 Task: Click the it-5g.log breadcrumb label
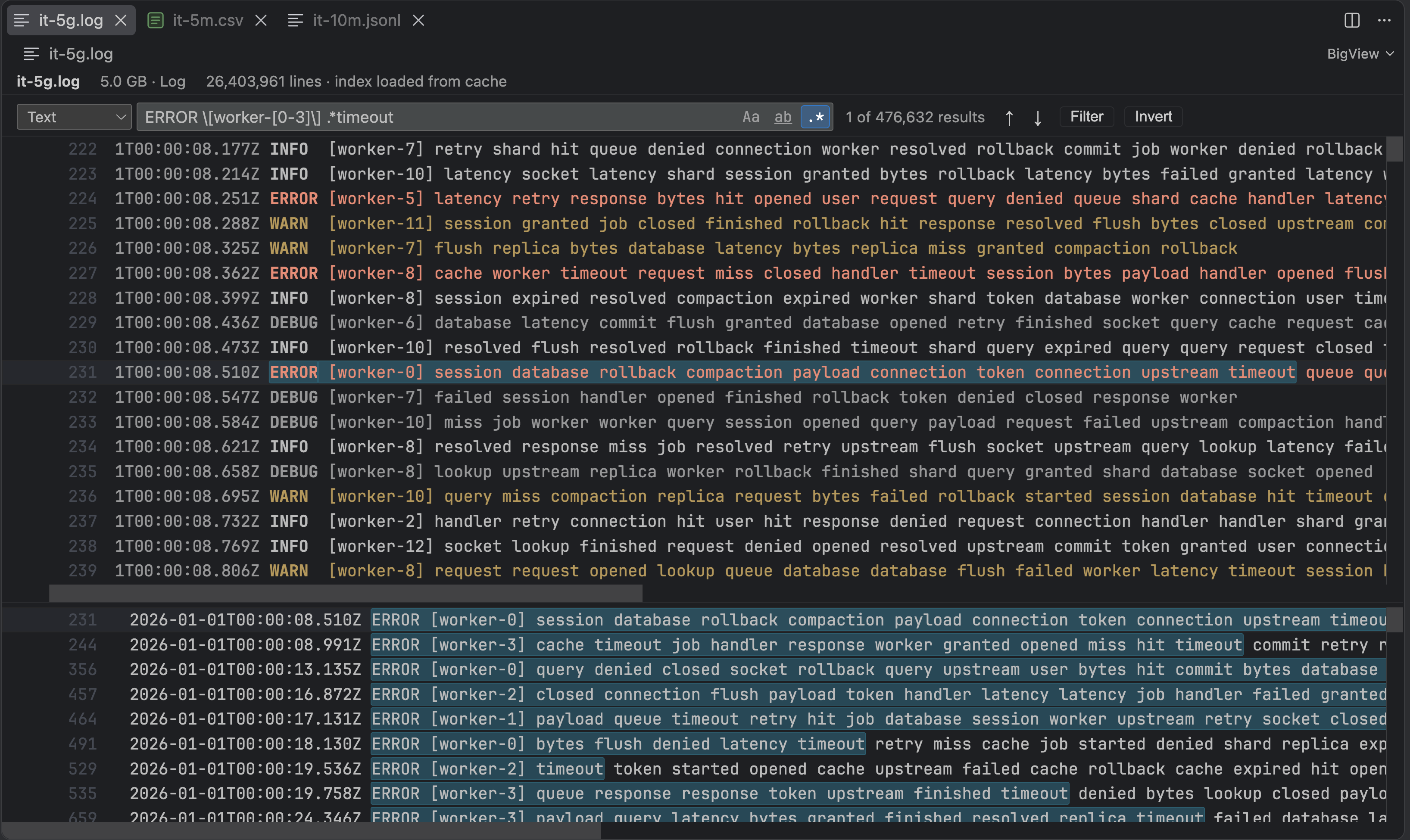[x=81, y=54]
